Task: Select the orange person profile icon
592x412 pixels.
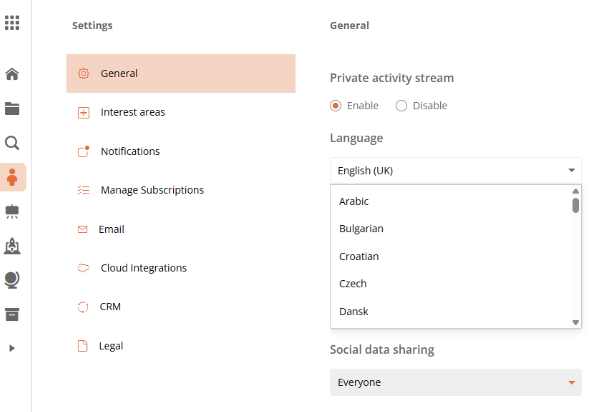Action: click(12, 177)
